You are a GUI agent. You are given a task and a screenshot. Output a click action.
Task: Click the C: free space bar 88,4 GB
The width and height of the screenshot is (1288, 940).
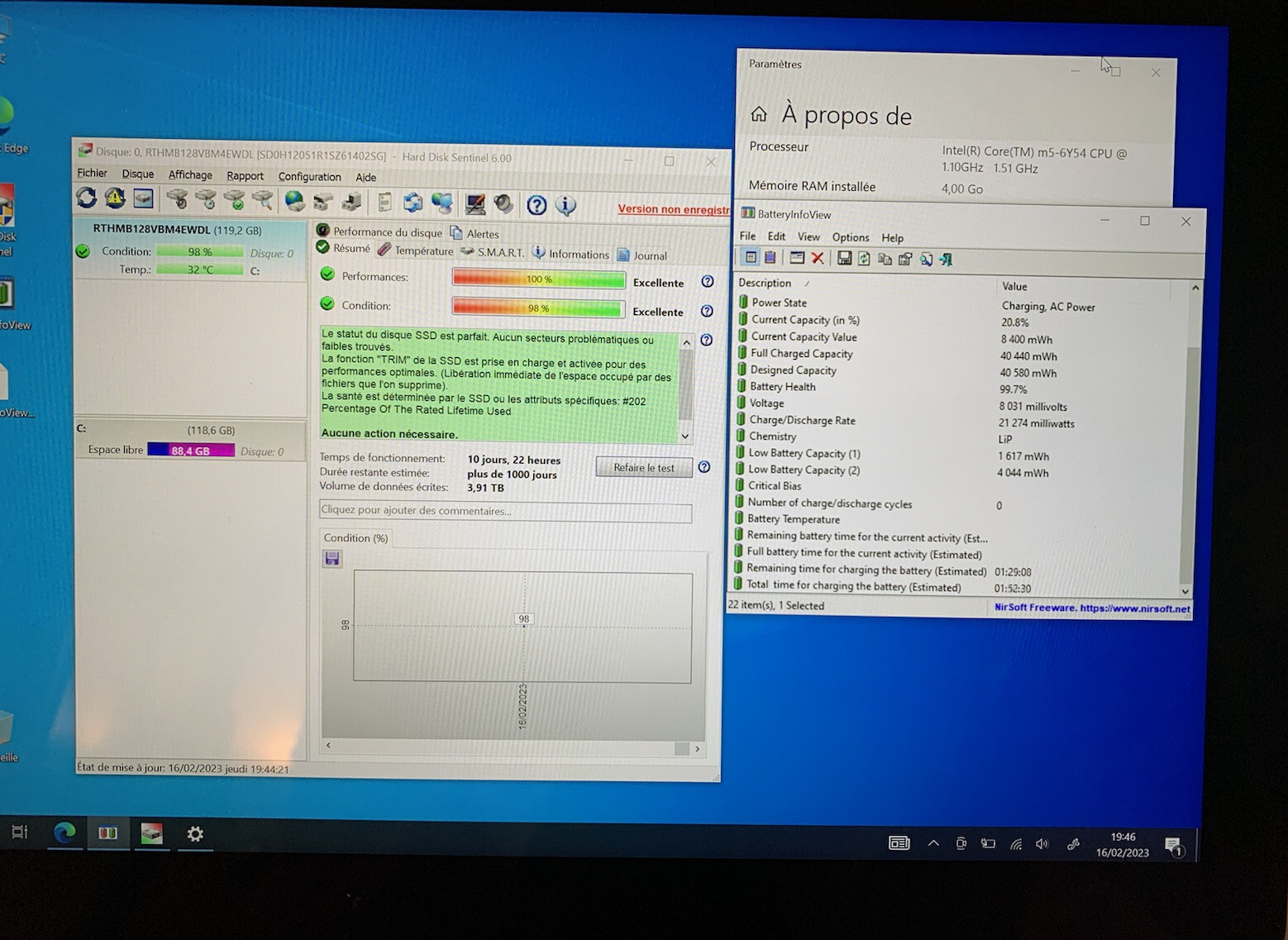click(191, 451)
